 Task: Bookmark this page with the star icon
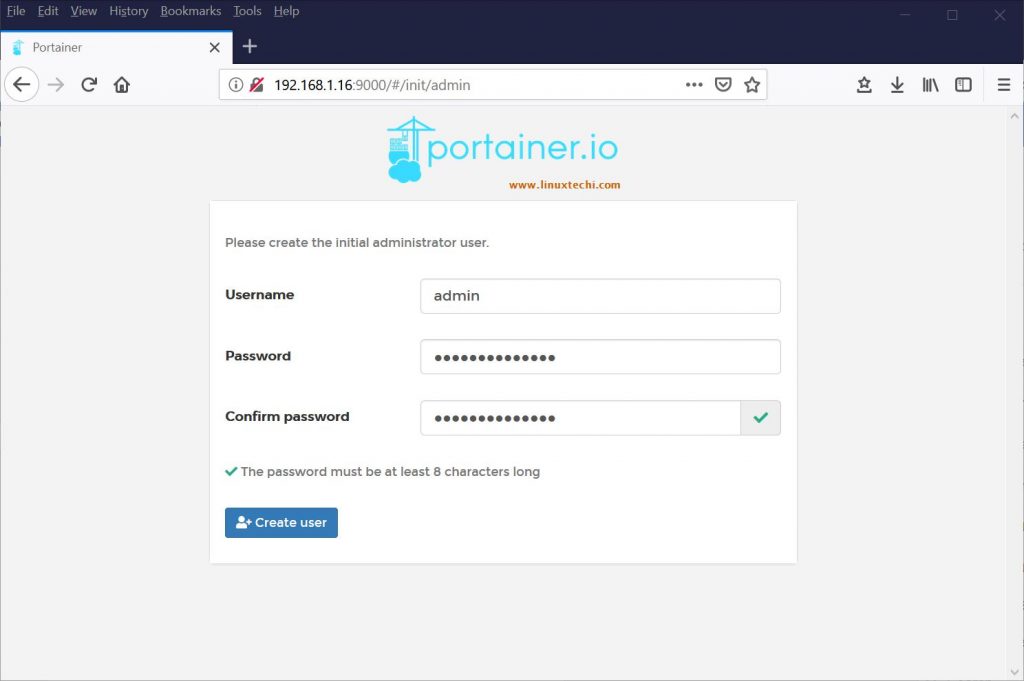point(751,85)
